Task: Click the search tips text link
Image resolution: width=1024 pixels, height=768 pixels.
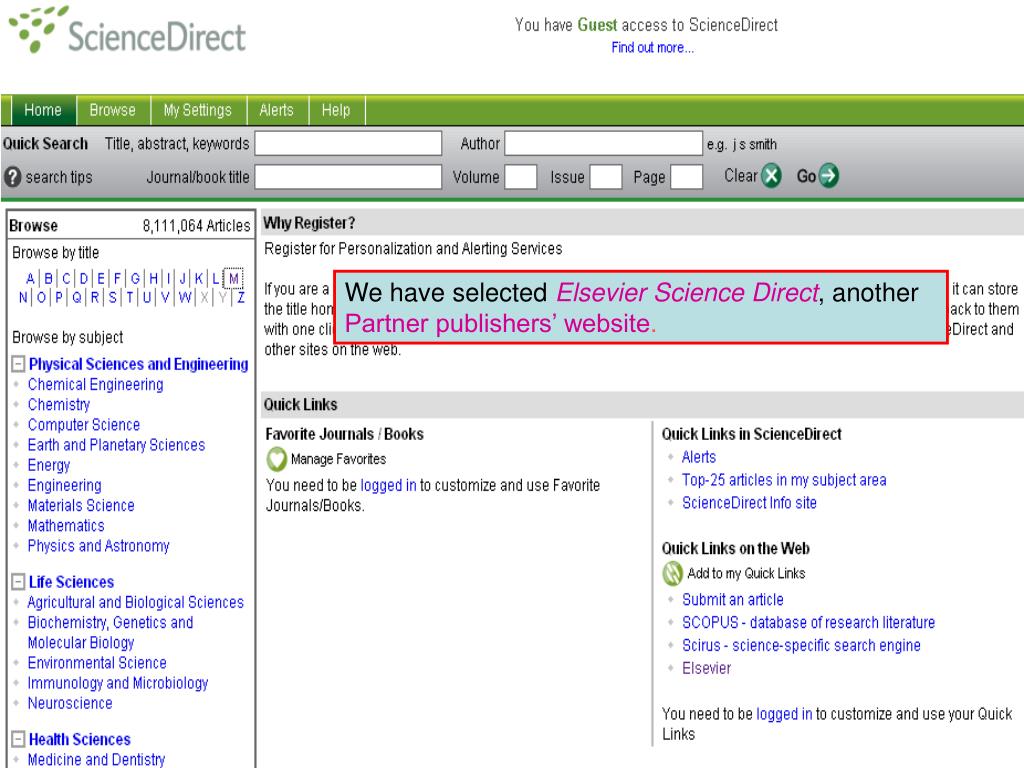Action: point(59,177)
